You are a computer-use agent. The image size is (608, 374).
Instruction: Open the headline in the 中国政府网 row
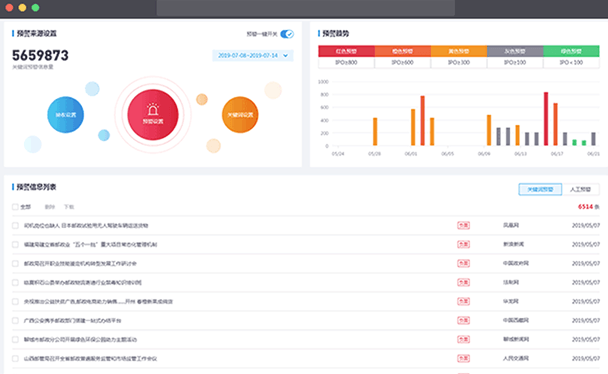click(x=80, y=264)
